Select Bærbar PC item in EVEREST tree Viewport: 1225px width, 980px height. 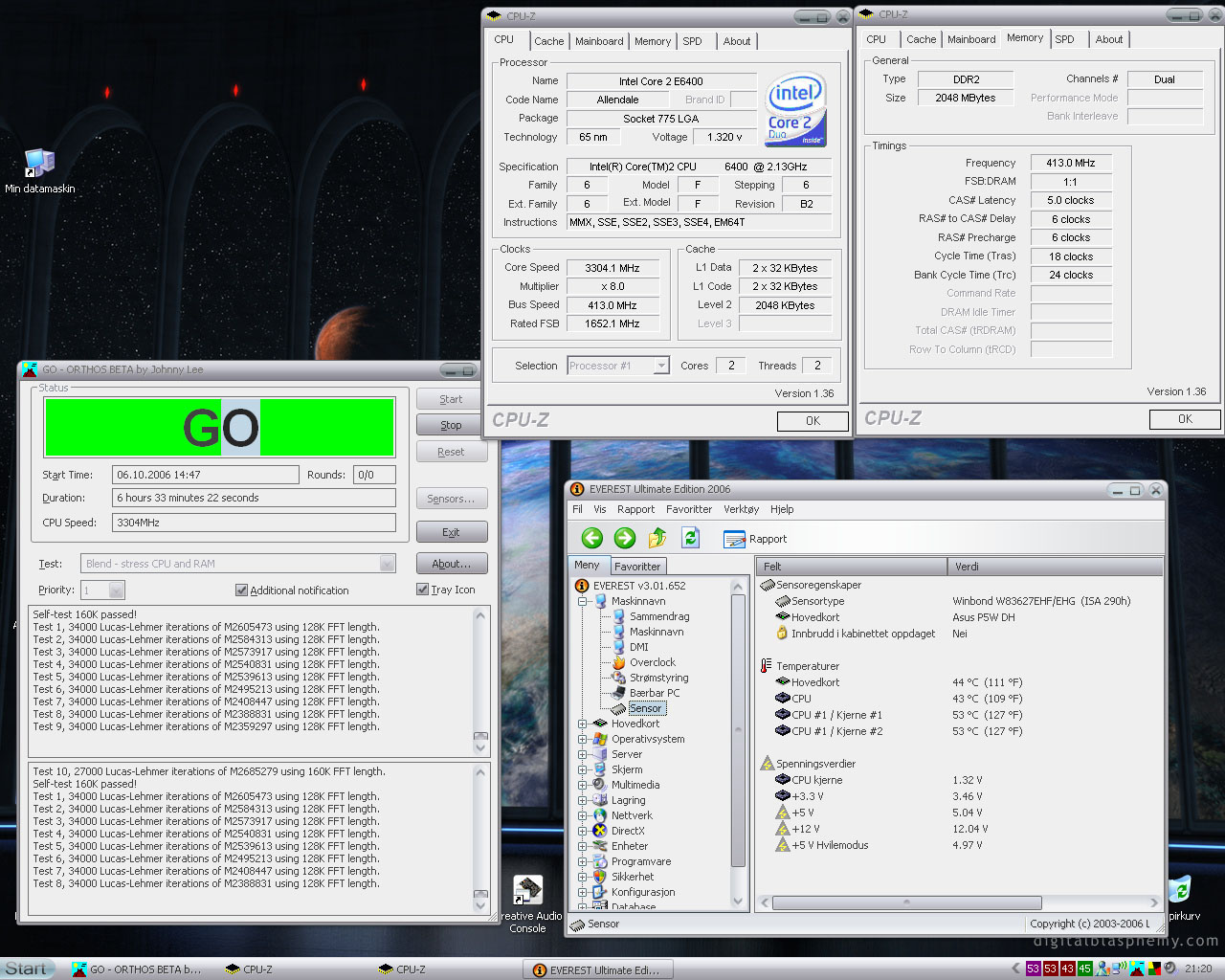(655, 693)
